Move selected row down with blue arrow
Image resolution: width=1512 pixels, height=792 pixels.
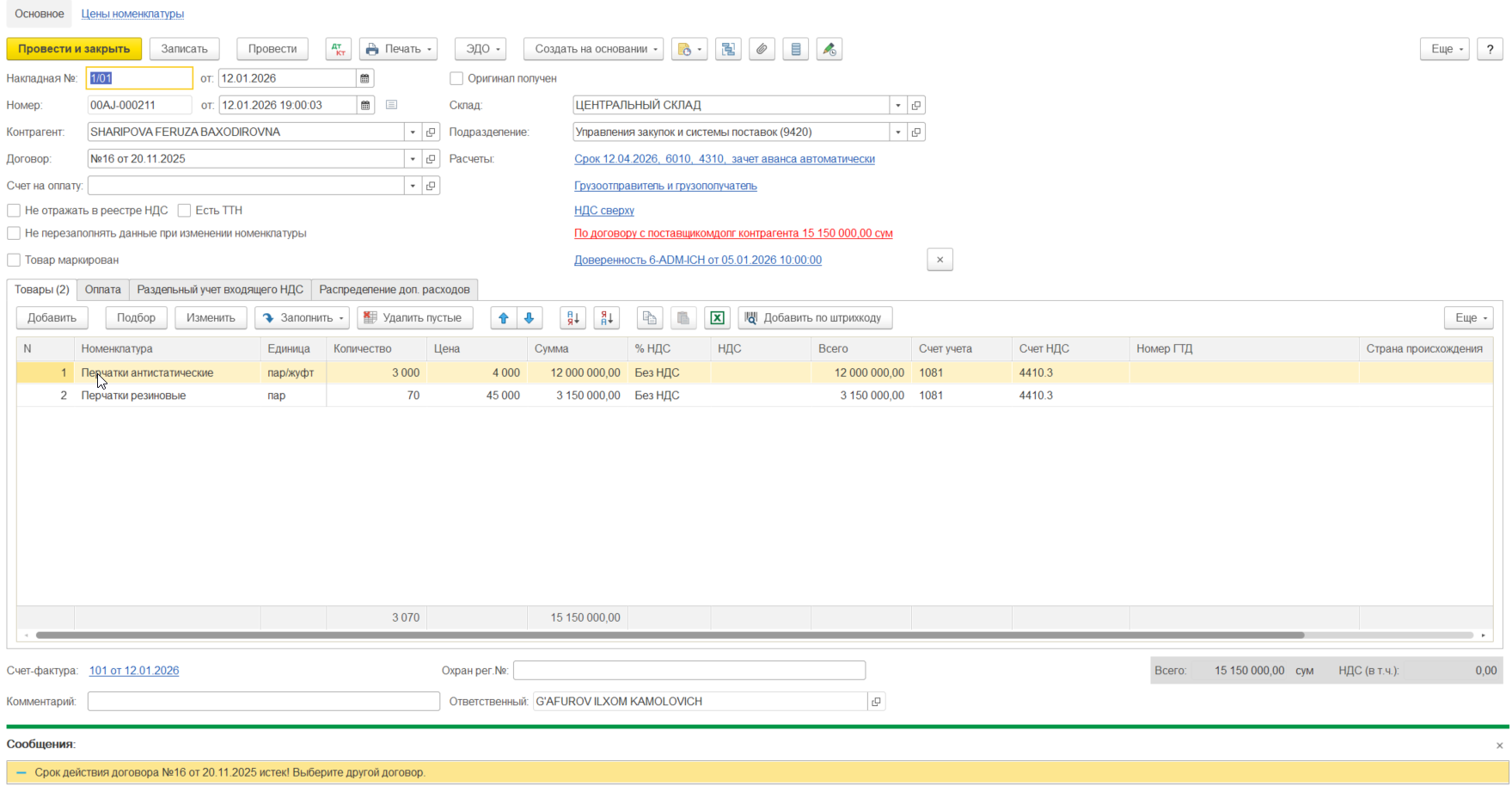coord(530,318)
